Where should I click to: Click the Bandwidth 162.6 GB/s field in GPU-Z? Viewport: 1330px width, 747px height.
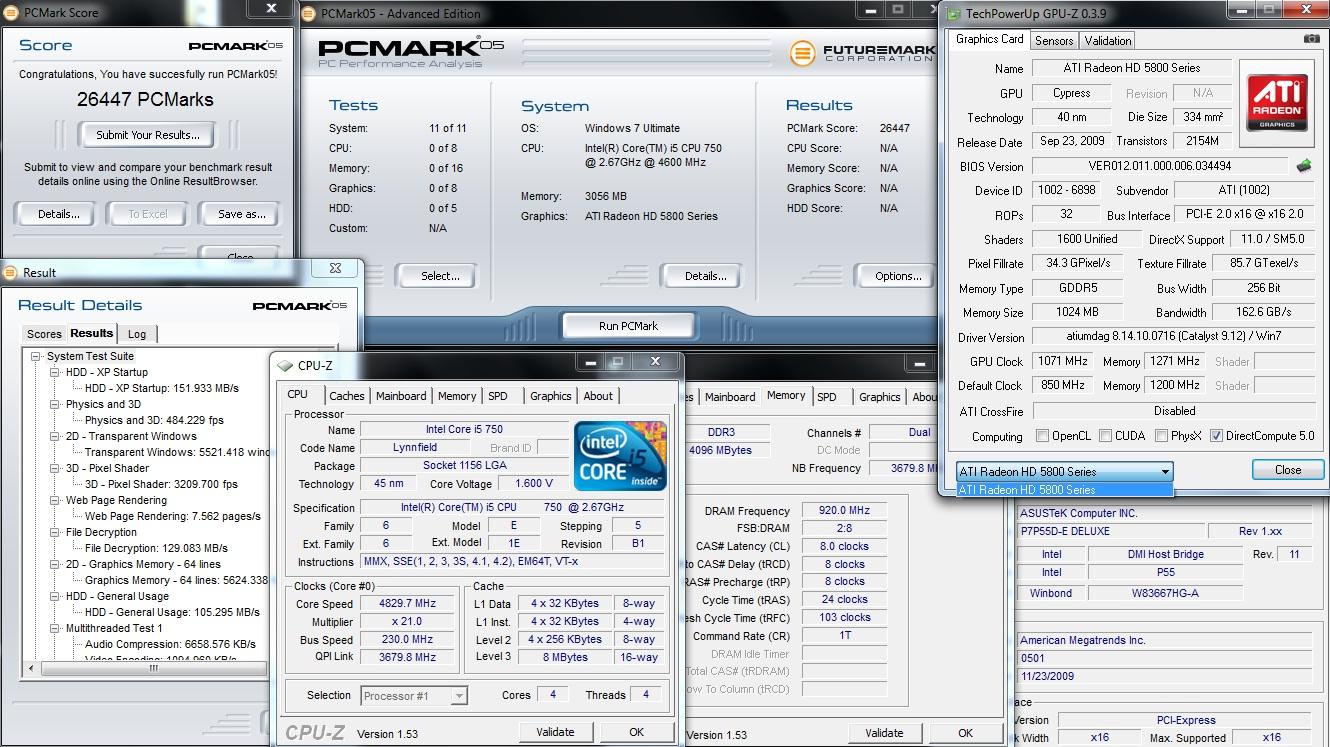click(x=1264, y=313)
